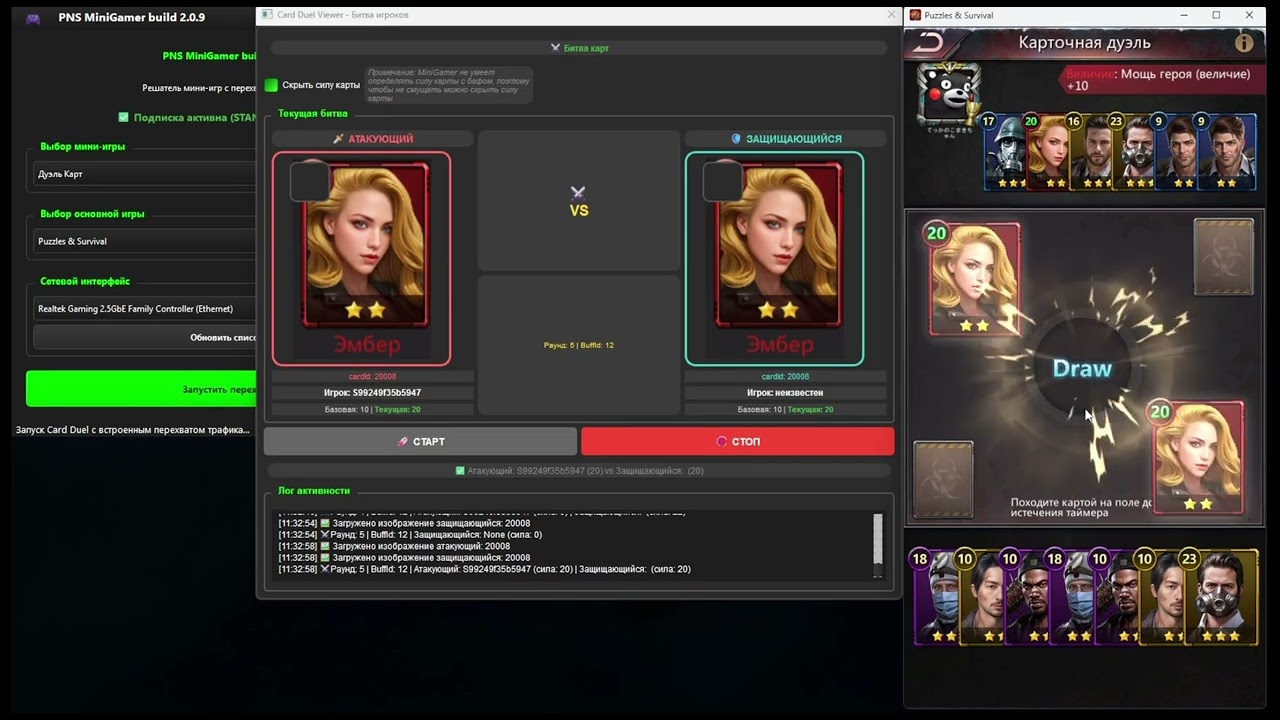This screenshot has height=720, width=1280.
Task: Click the Card Duel Viewer window title icon
Action: (x=266, y=15)
